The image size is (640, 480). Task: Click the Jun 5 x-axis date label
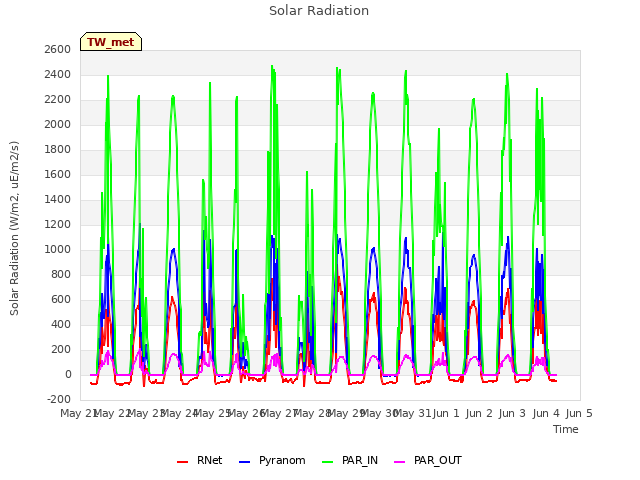point(579,413)
